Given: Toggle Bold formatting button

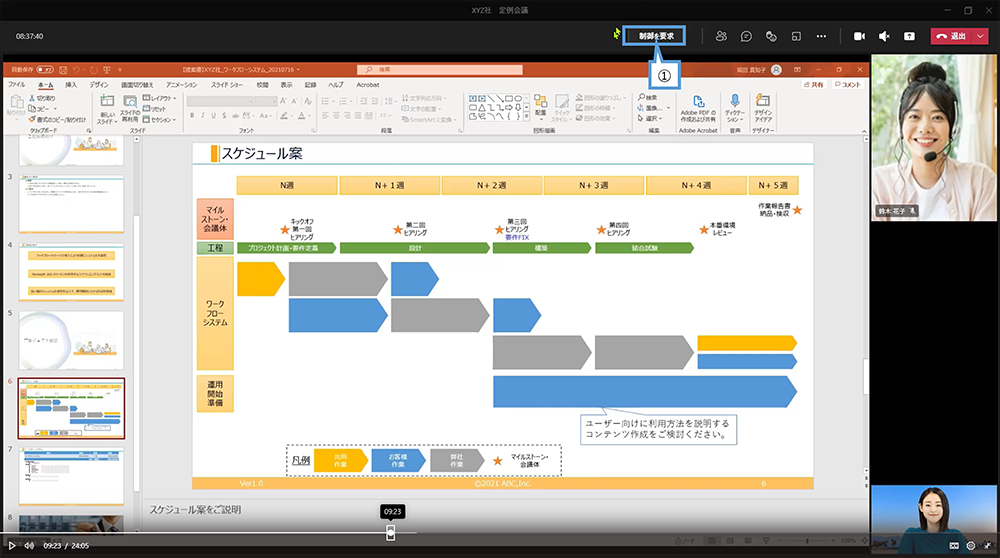Looking at the screenshot, I should 192,115.
